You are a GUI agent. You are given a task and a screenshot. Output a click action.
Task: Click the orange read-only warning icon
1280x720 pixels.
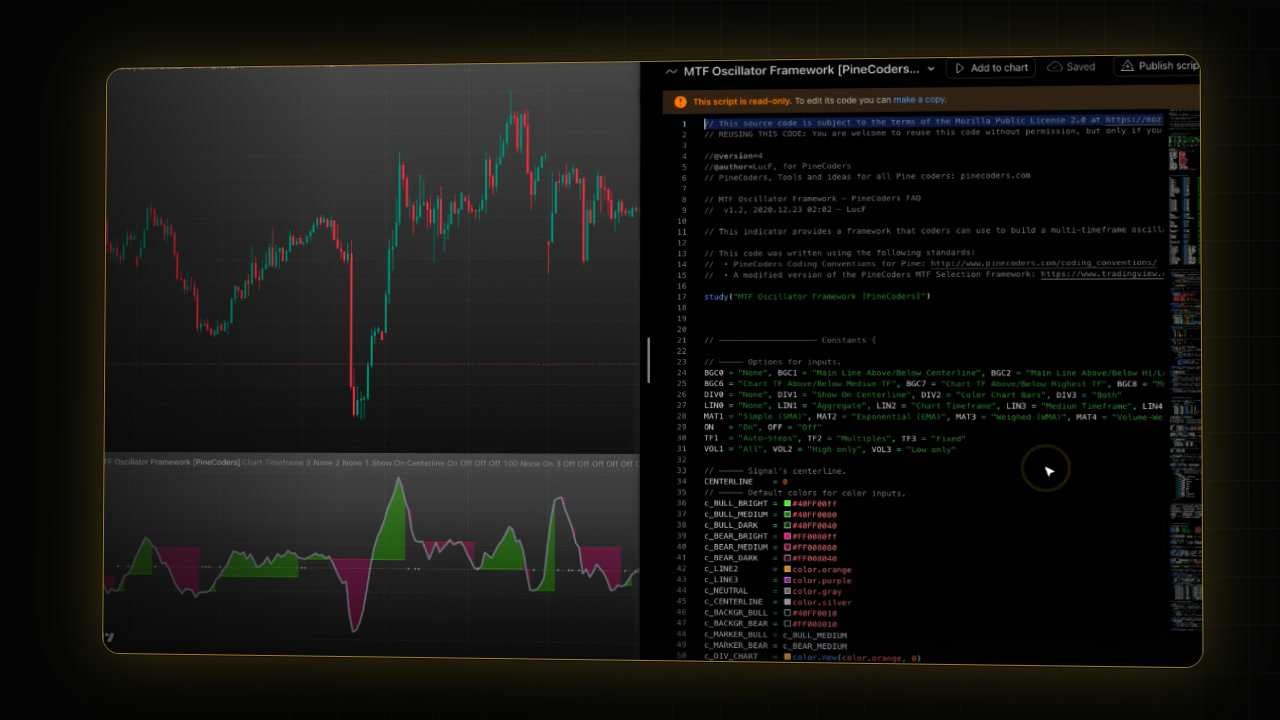click(x=680, y=101)
